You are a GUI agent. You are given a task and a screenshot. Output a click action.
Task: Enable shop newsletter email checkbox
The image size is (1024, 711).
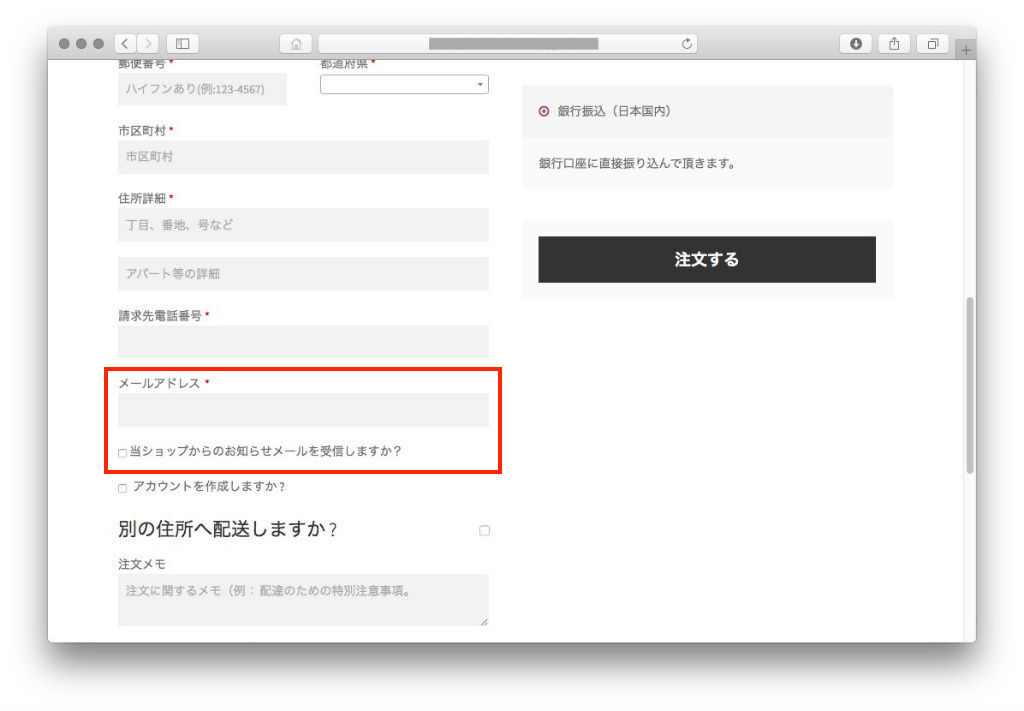[x=123, y=453]
